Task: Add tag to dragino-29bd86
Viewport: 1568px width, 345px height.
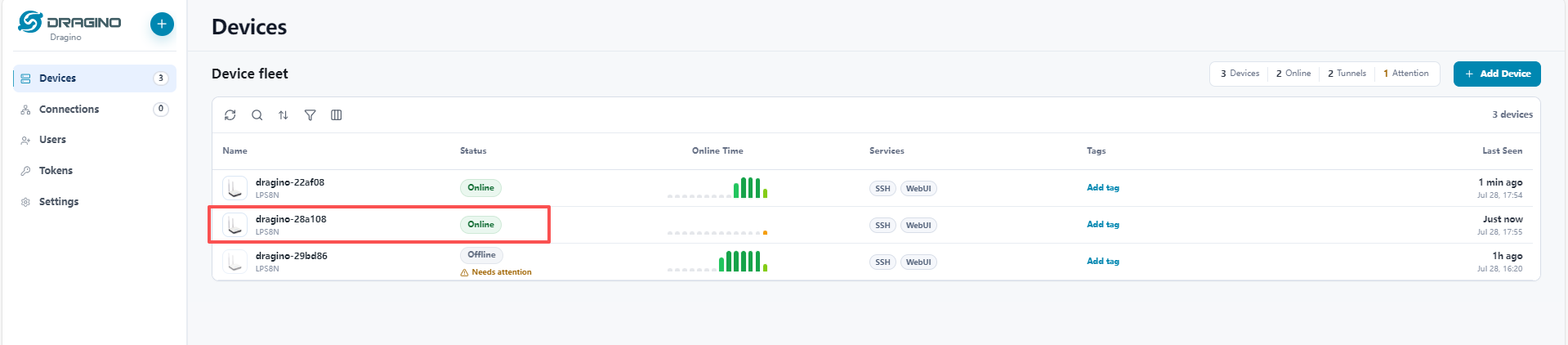Action: click(1103, 262)
